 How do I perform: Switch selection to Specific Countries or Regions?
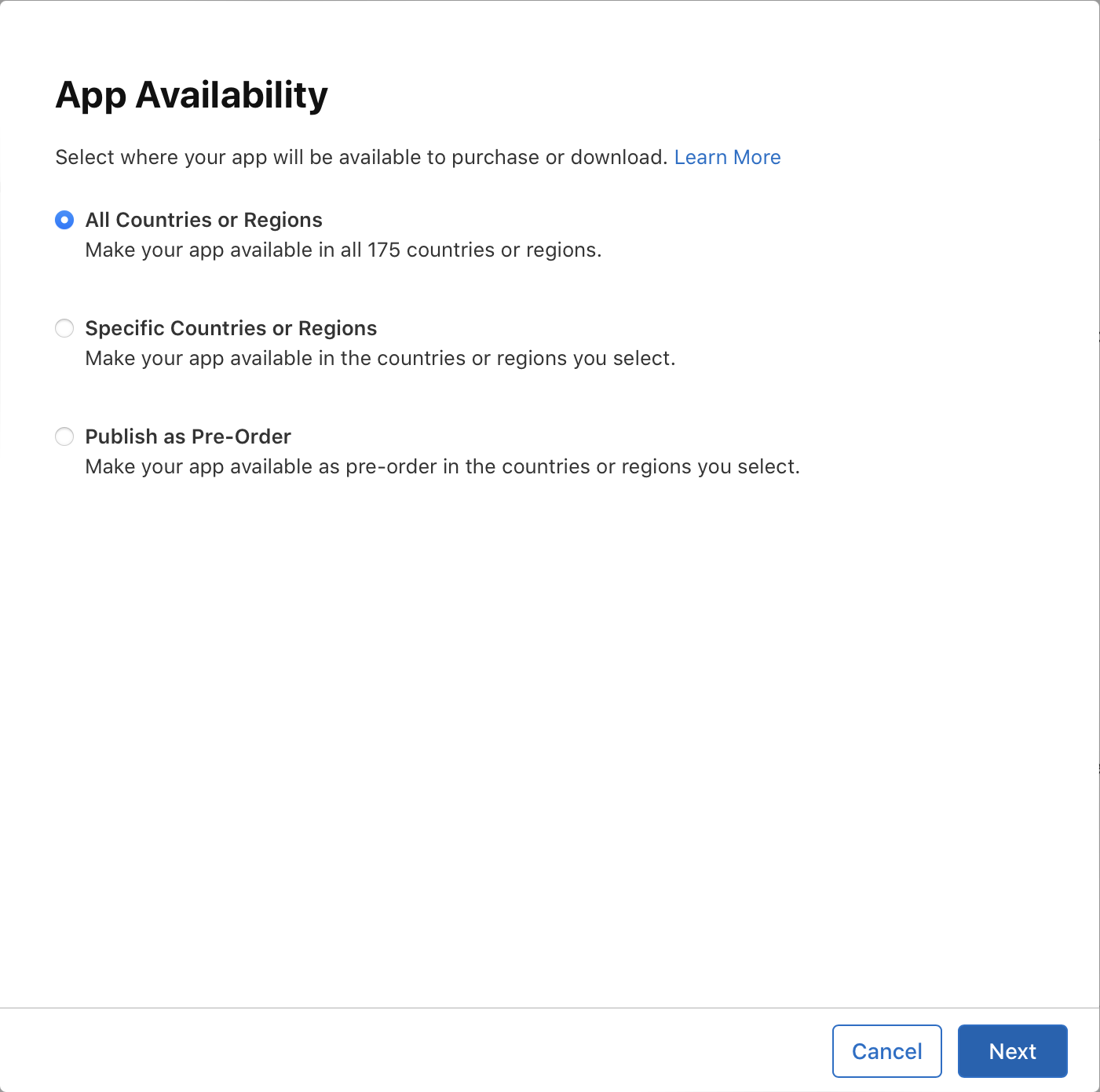pyautogui.click(x=64, y=328)
